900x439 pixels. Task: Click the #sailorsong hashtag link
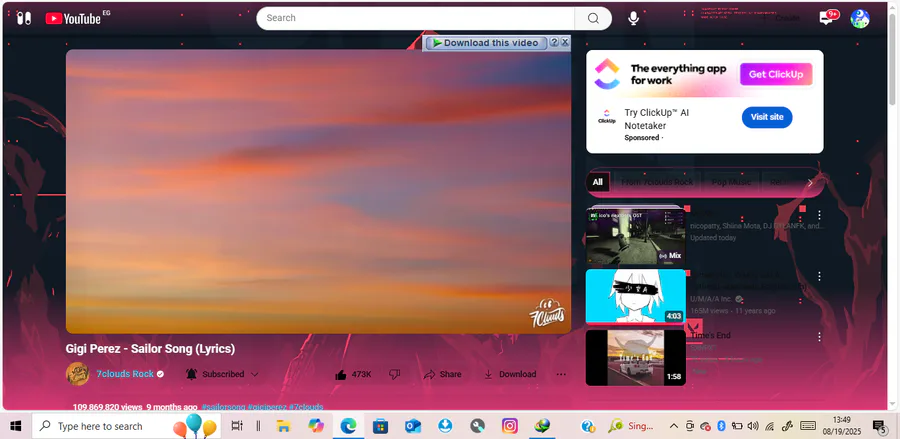[223, 407]
